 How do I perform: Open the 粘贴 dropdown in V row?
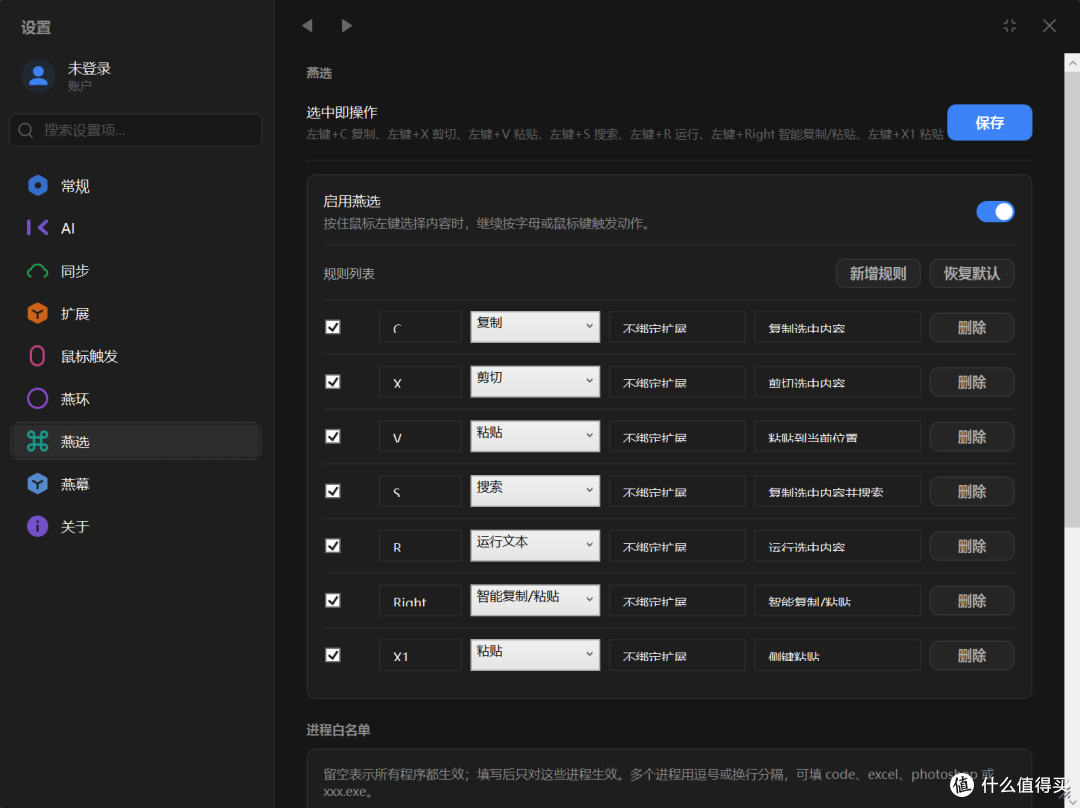point(534,436)
